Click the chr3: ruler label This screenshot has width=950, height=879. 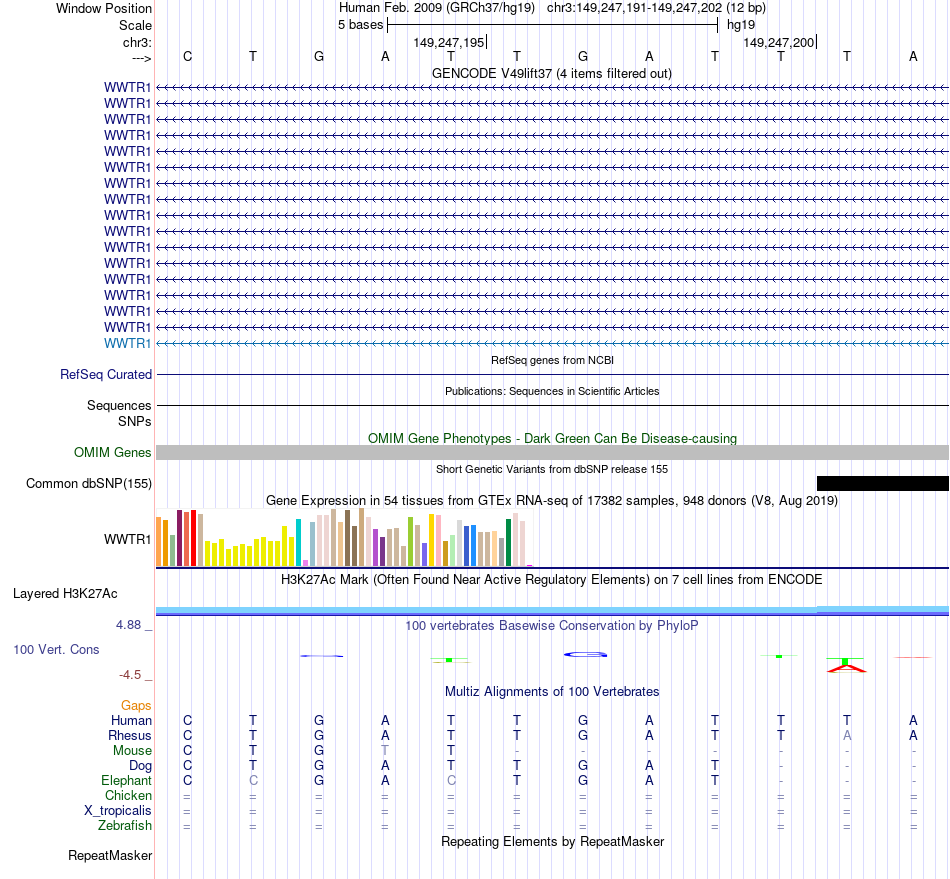(137, 42)
